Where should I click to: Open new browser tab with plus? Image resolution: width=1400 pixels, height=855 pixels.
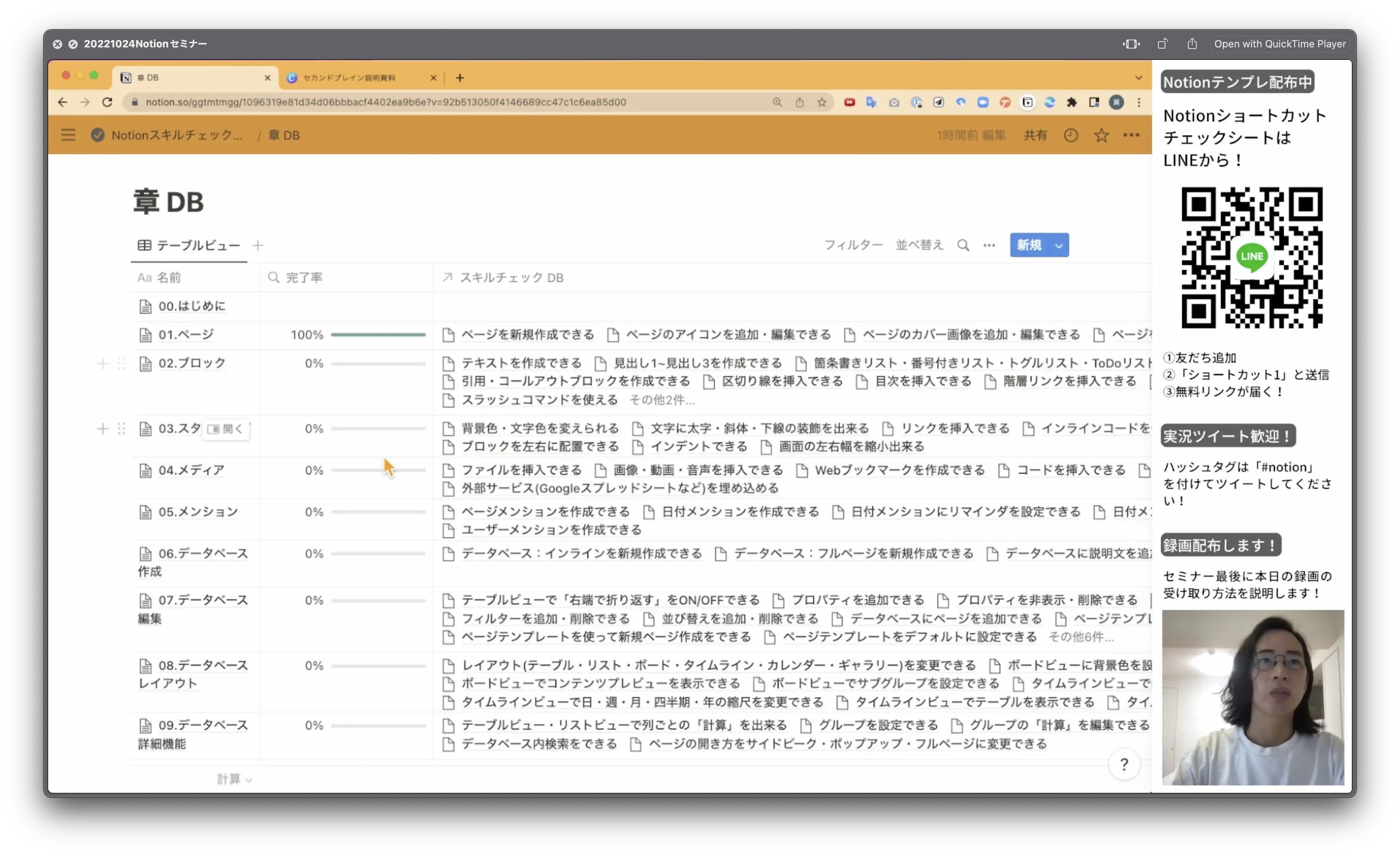[460, 78]
